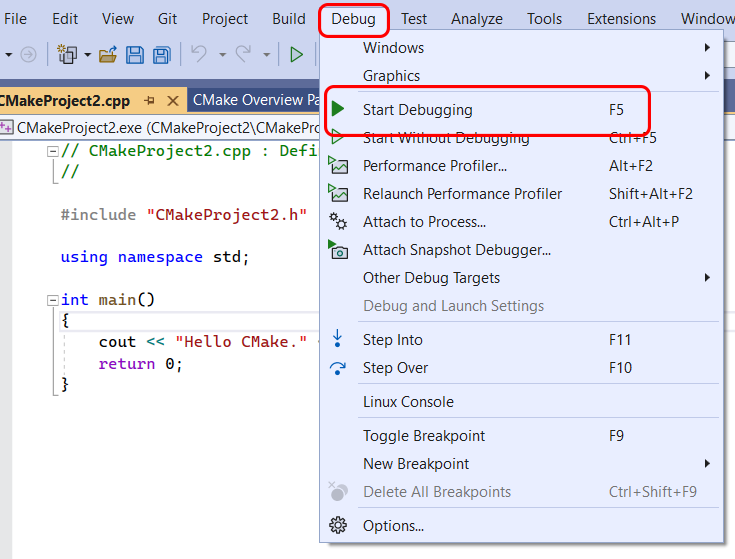Screen dimensions: 735x559
Task: Click the Save icon in toolbar
Action: 134,55
